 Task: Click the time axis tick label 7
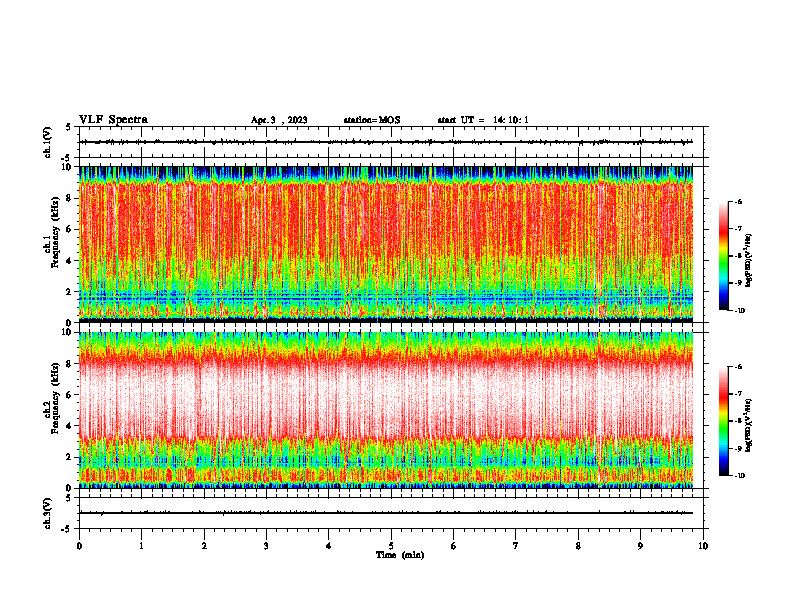pos(516,546)
